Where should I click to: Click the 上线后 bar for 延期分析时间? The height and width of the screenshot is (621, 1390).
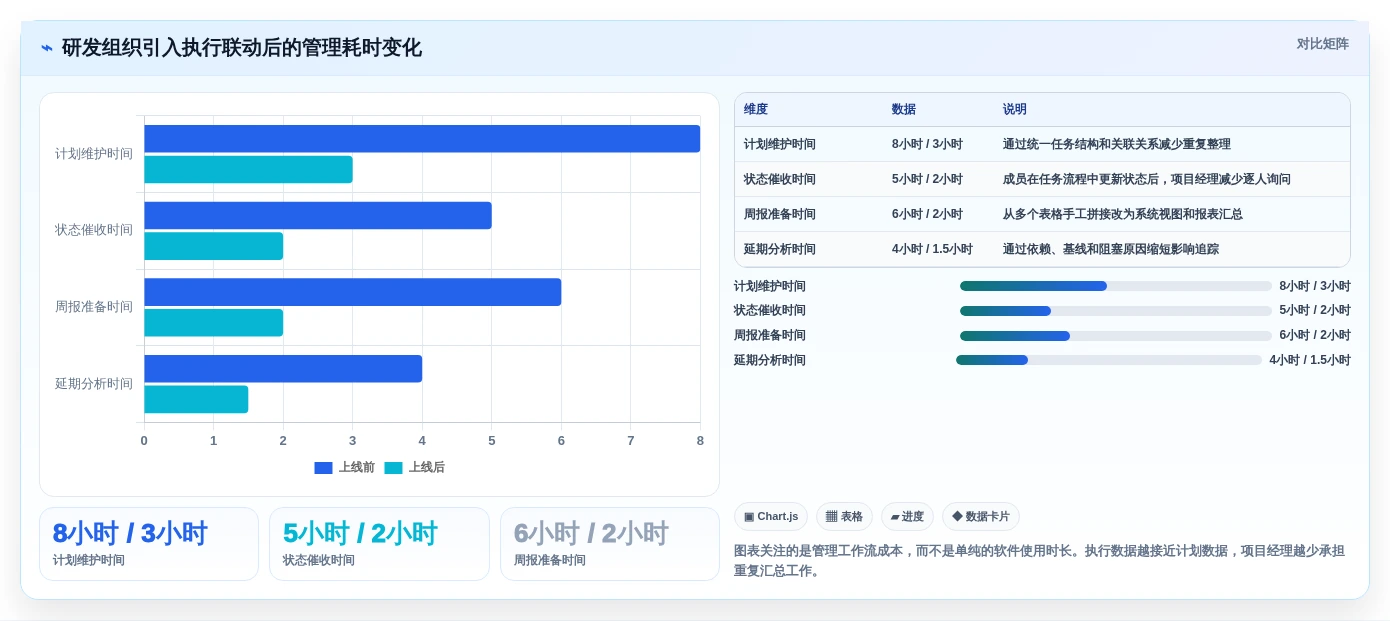pyautogui.click(x=196, y=399)
